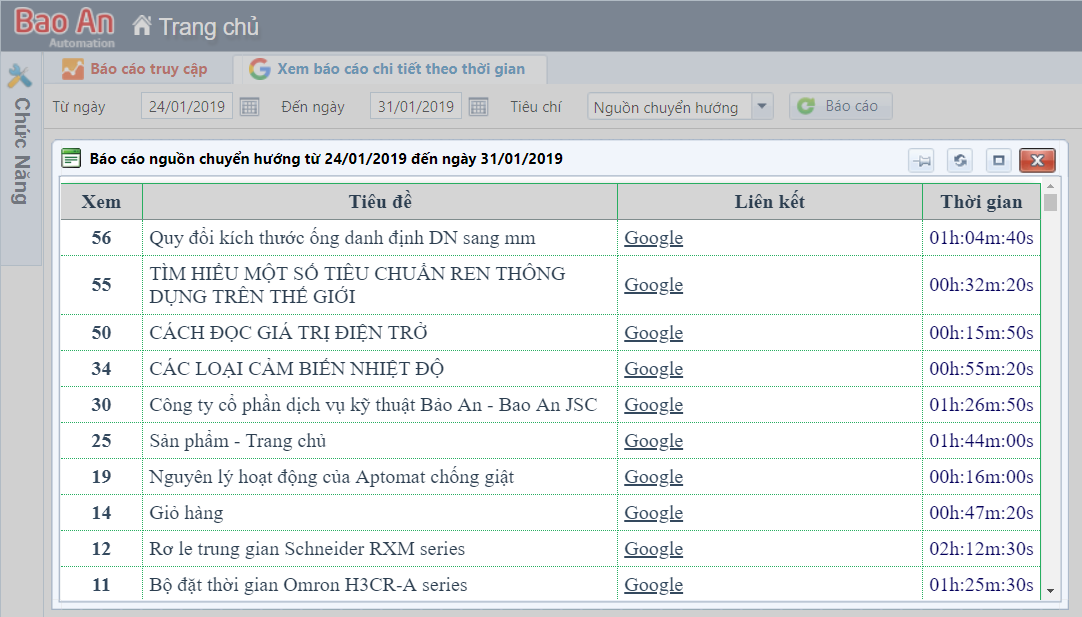Click the home icon beside Trang chủ
Screen dimensions: 1082x617
coord(142,26)
